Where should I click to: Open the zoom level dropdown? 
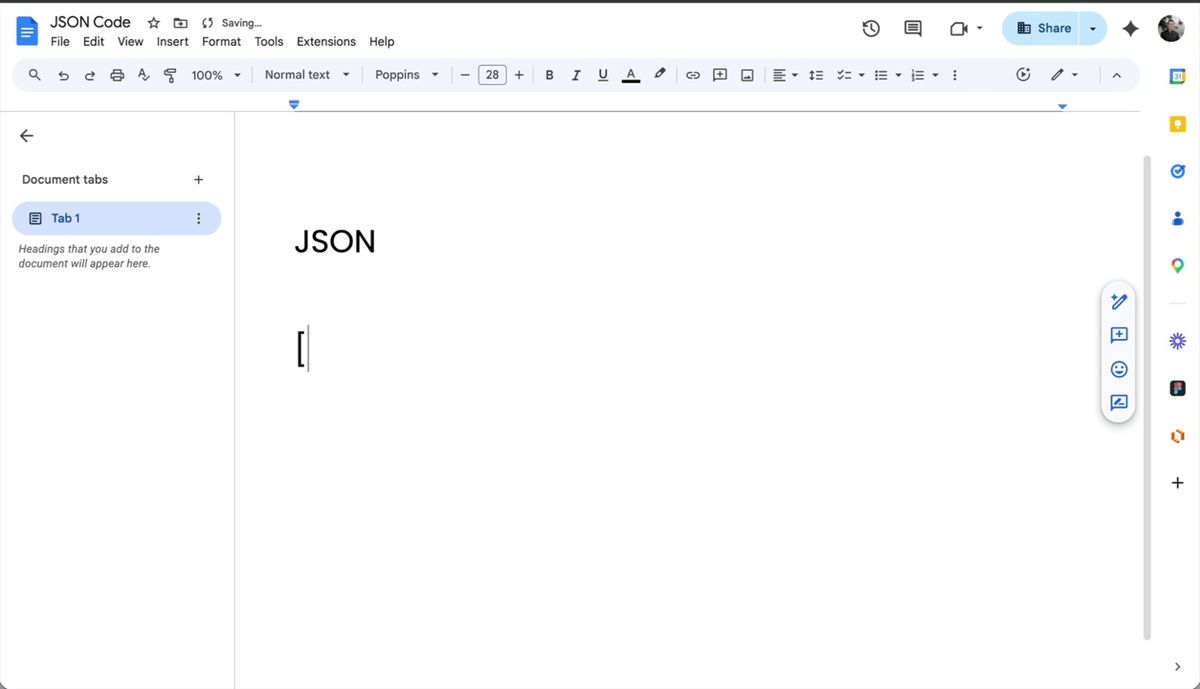click(x=216, y=74)
